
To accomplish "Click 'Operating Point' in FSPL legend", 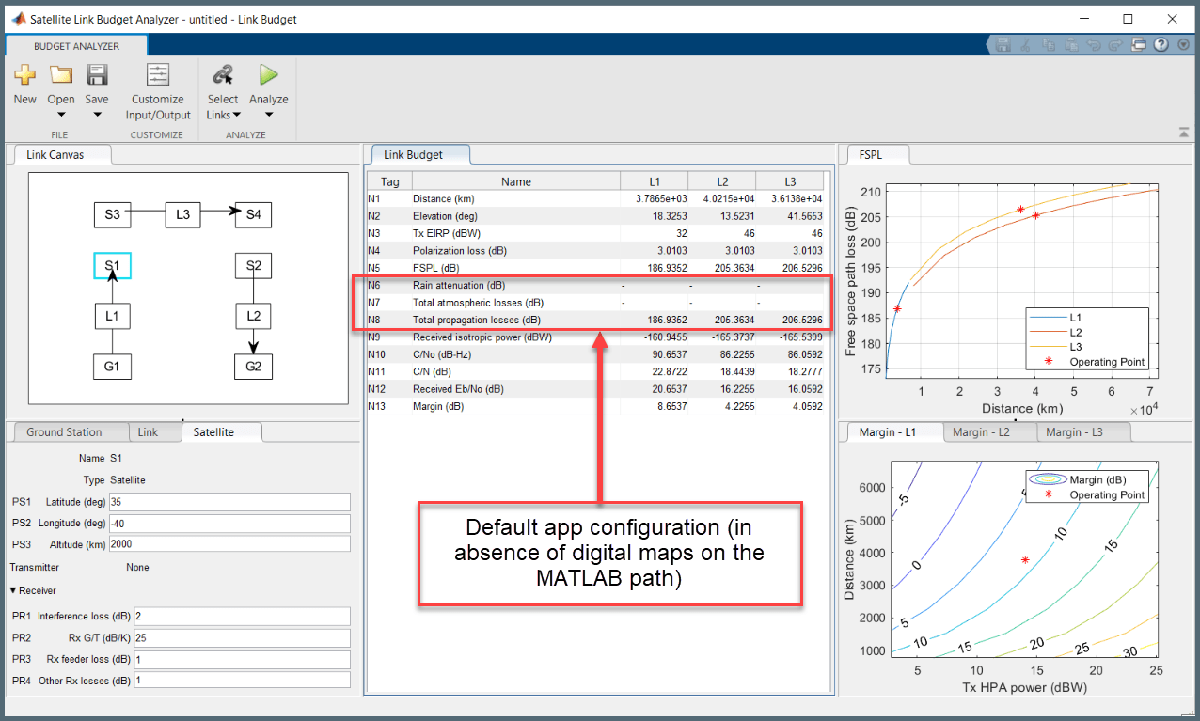I will [1107, 362].
